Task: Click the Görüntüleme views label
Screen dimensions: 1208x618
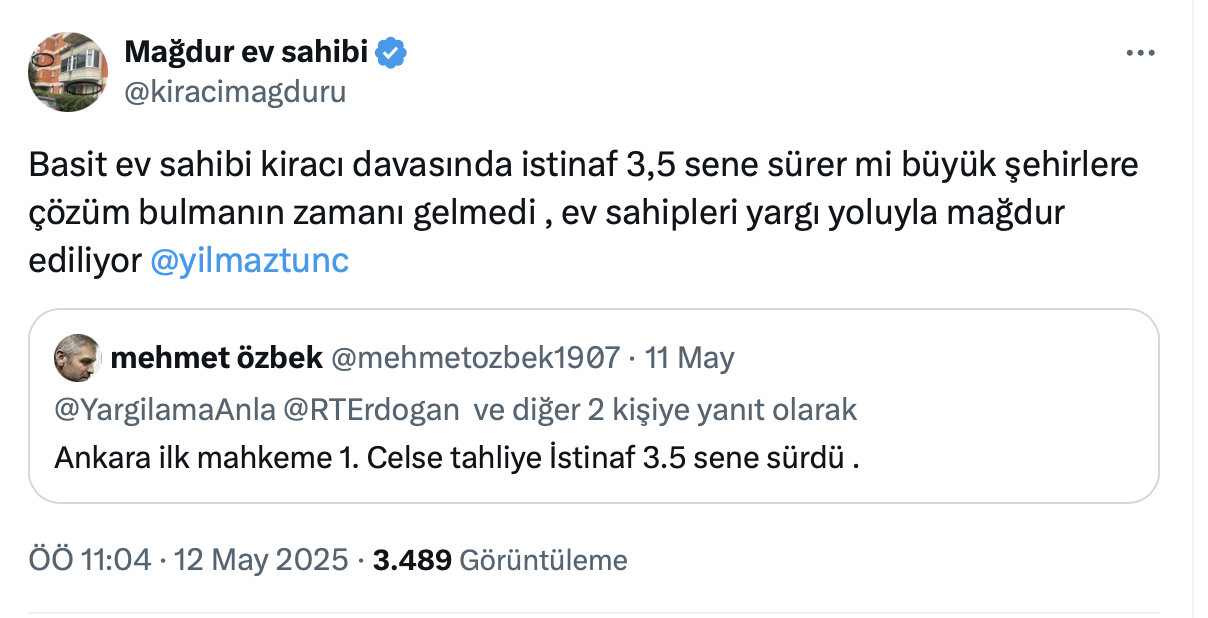Action: (543, 561)
